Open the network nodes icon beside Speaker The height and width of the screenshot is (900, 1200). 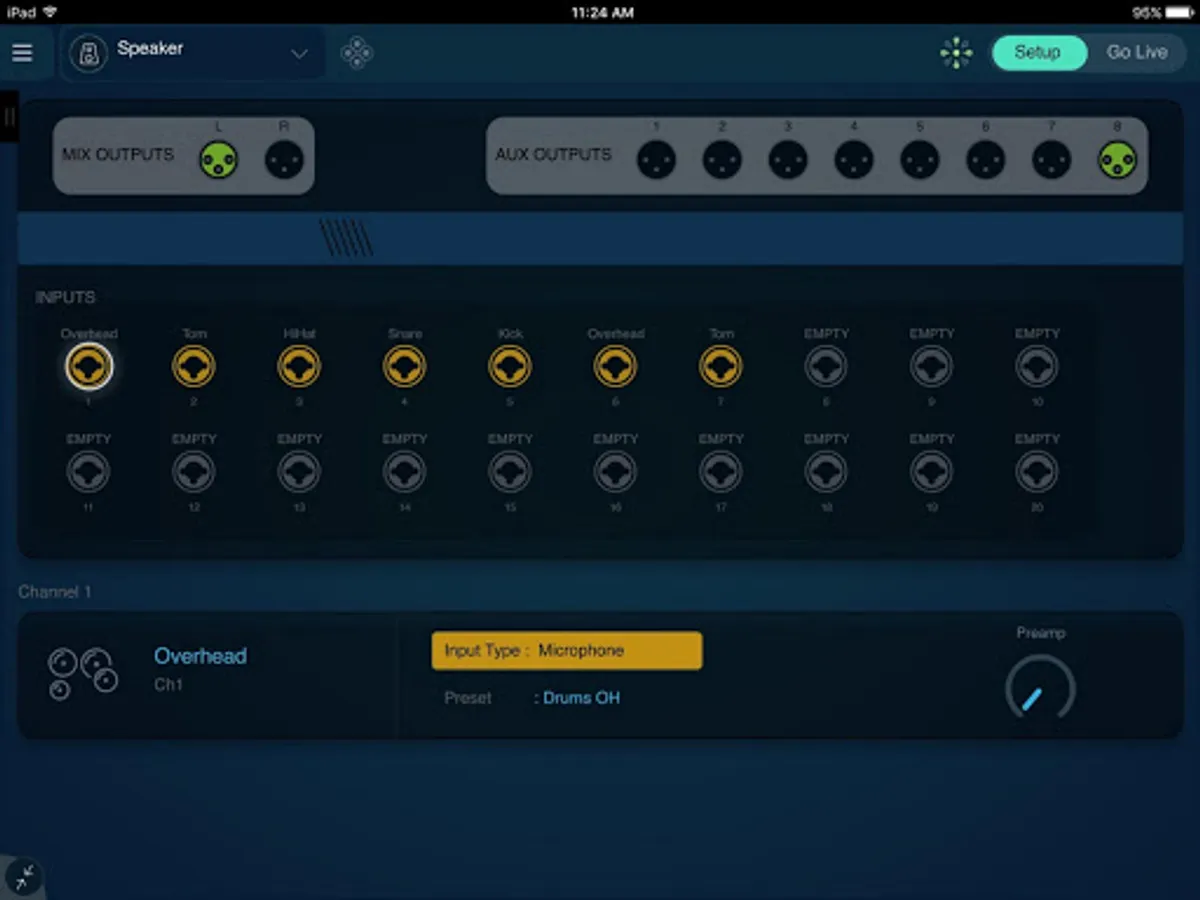point(357,53)
